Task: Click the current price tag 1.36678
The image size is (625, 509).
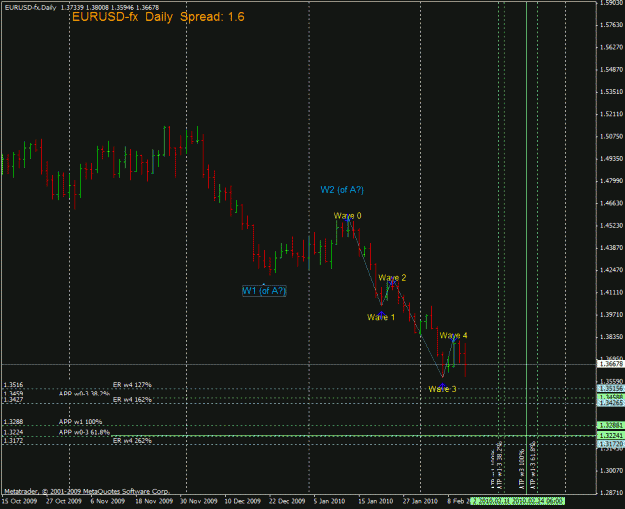Action: [611, 364]
